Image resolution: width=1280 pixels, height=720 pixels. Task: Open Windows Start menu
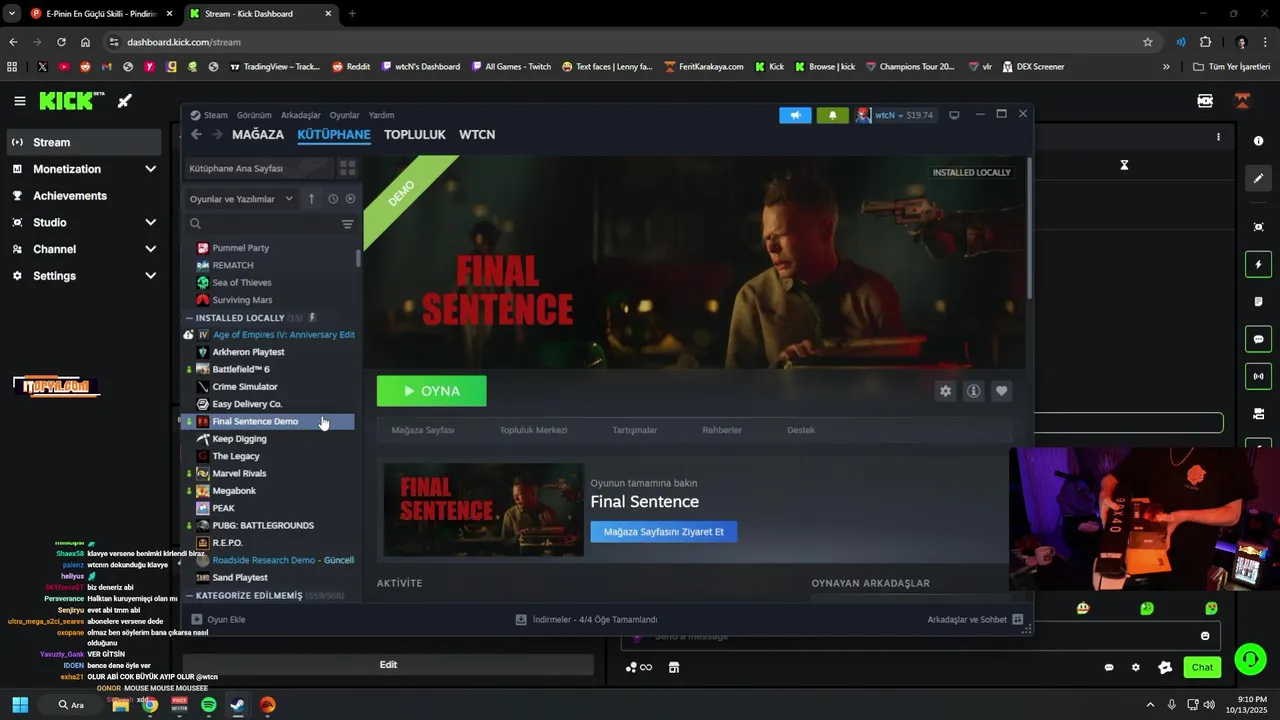pos(20,705)
